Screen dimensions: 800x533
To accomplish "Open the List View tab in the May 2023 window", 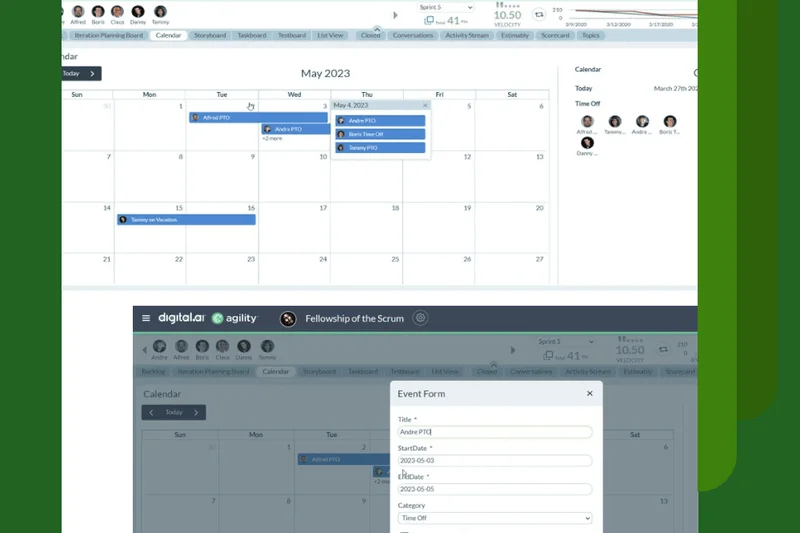I will click(330, 35).
